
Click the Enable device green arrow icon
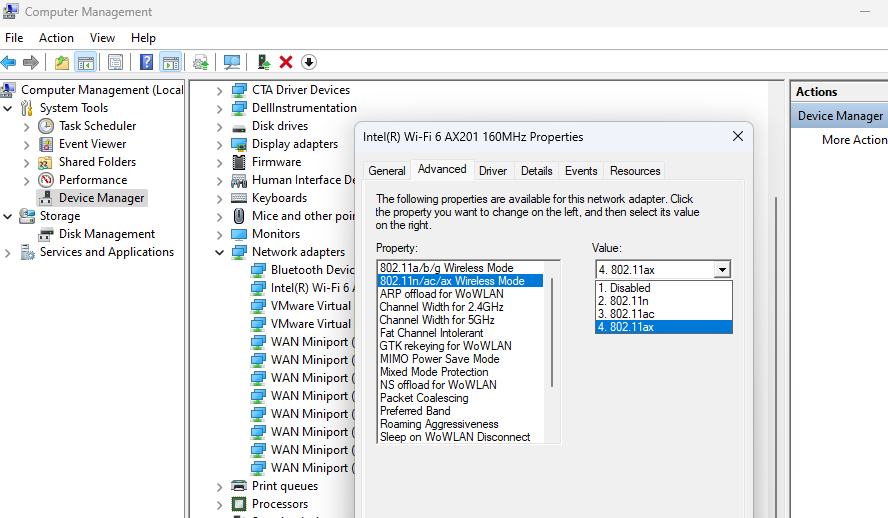click(x=263, y=62)
